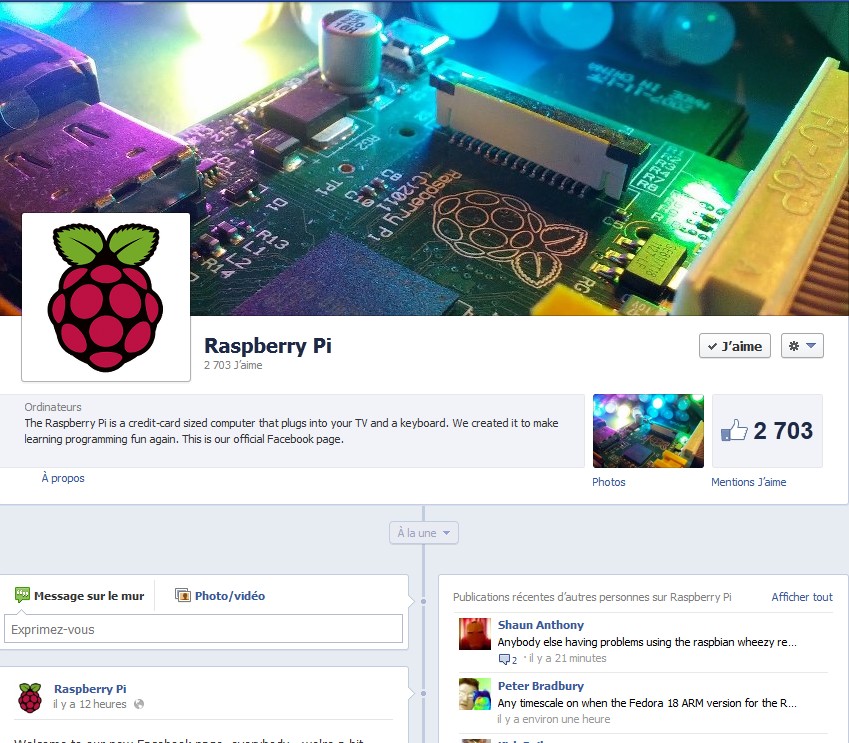Toggle the J'aime like button
Viewport: 849px width, 743px height.
point(735,346)
